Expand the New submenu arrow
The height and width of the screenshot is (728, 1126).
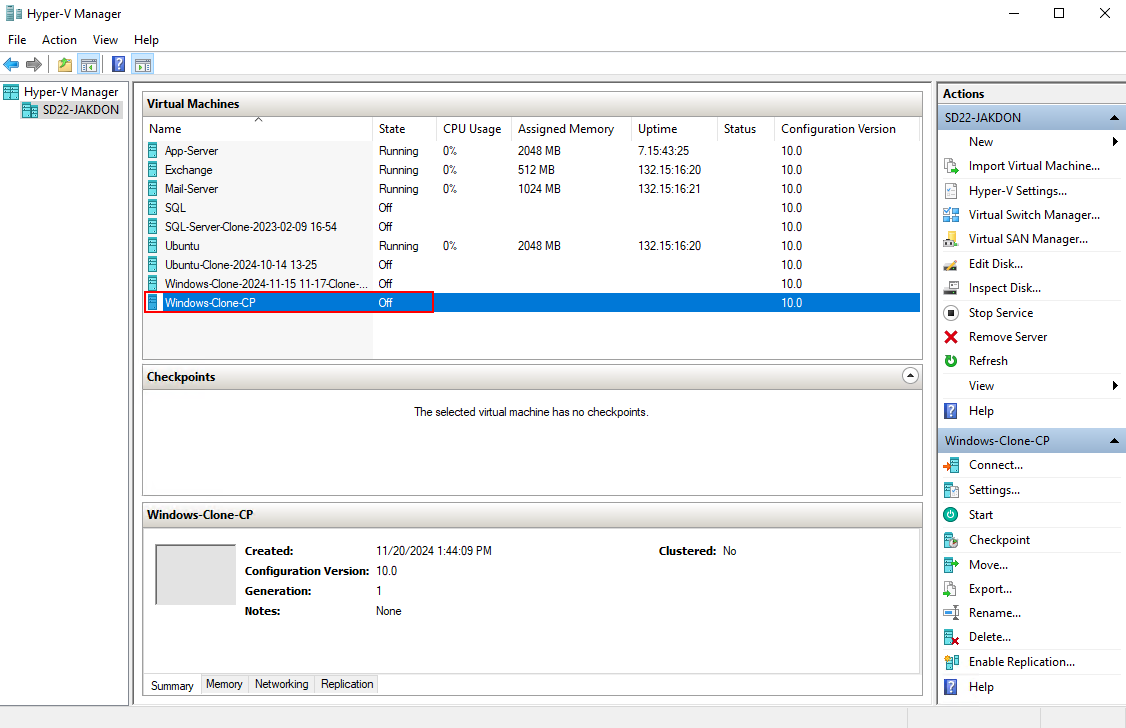(x=1115, y=141)
